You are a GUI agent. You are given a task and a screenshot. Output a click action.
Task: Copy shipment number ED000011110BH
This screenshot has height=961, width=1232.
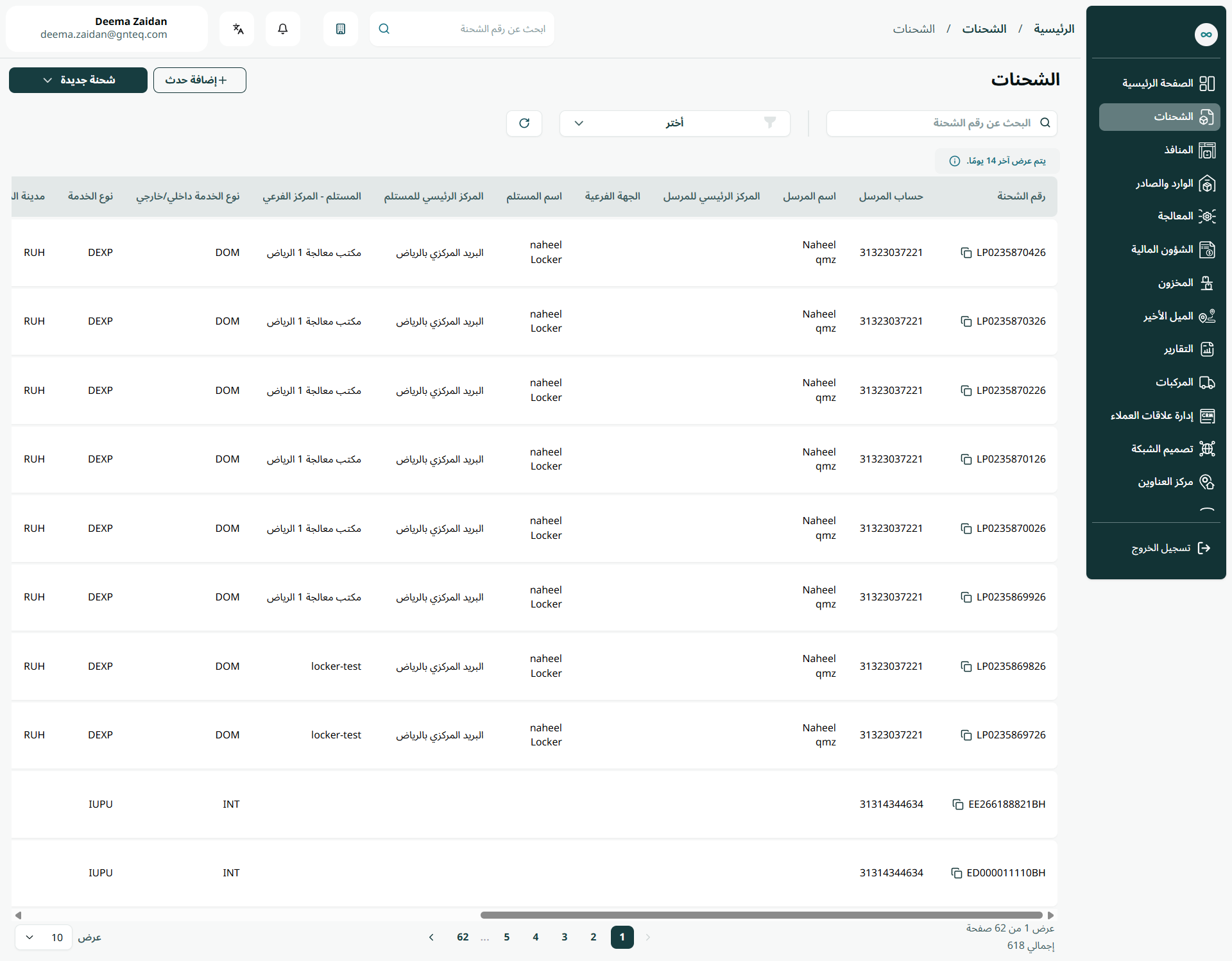(x=956, y=873)
